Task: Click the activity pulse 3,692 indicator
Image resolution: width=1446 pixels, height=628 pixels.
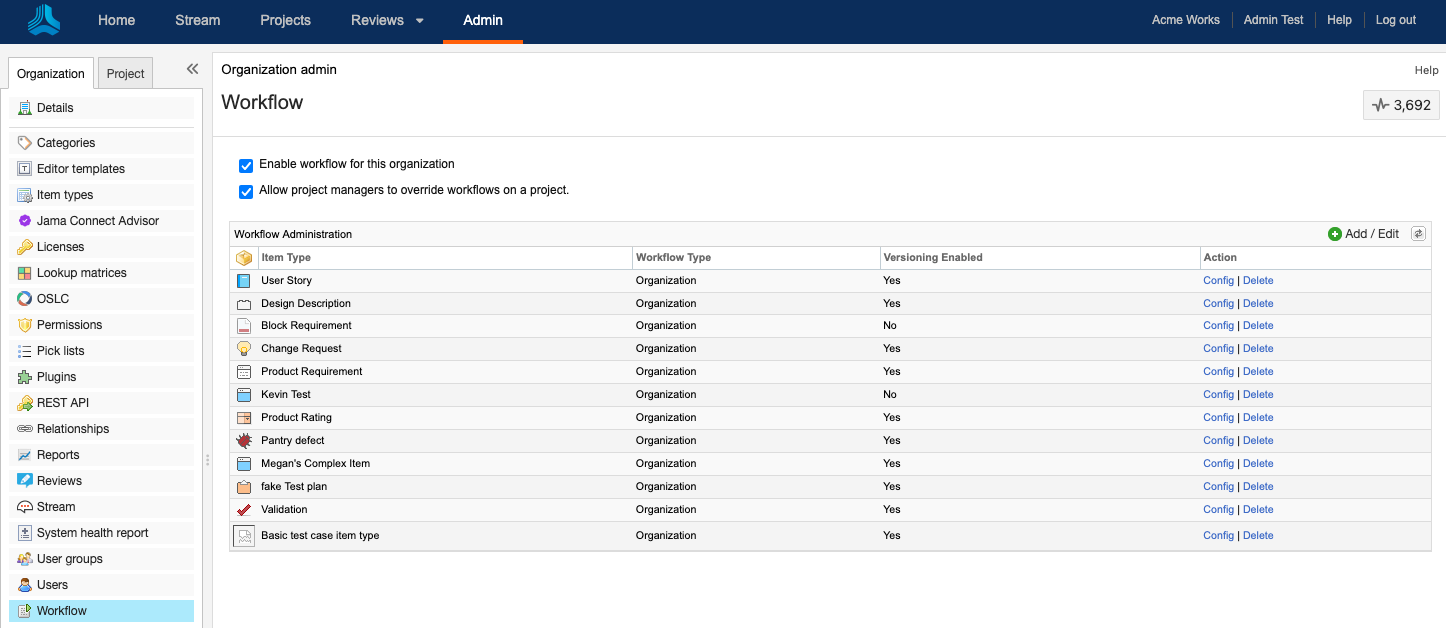Action: [1401, 105]
